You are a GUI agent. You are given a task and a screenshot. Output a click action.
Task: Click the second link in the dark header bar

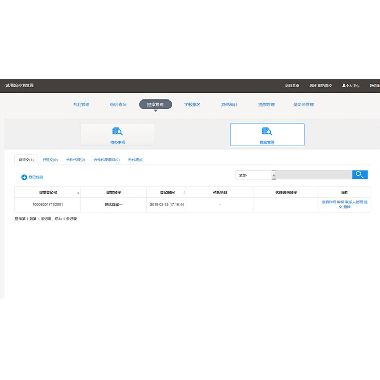[x=320, y=86]
